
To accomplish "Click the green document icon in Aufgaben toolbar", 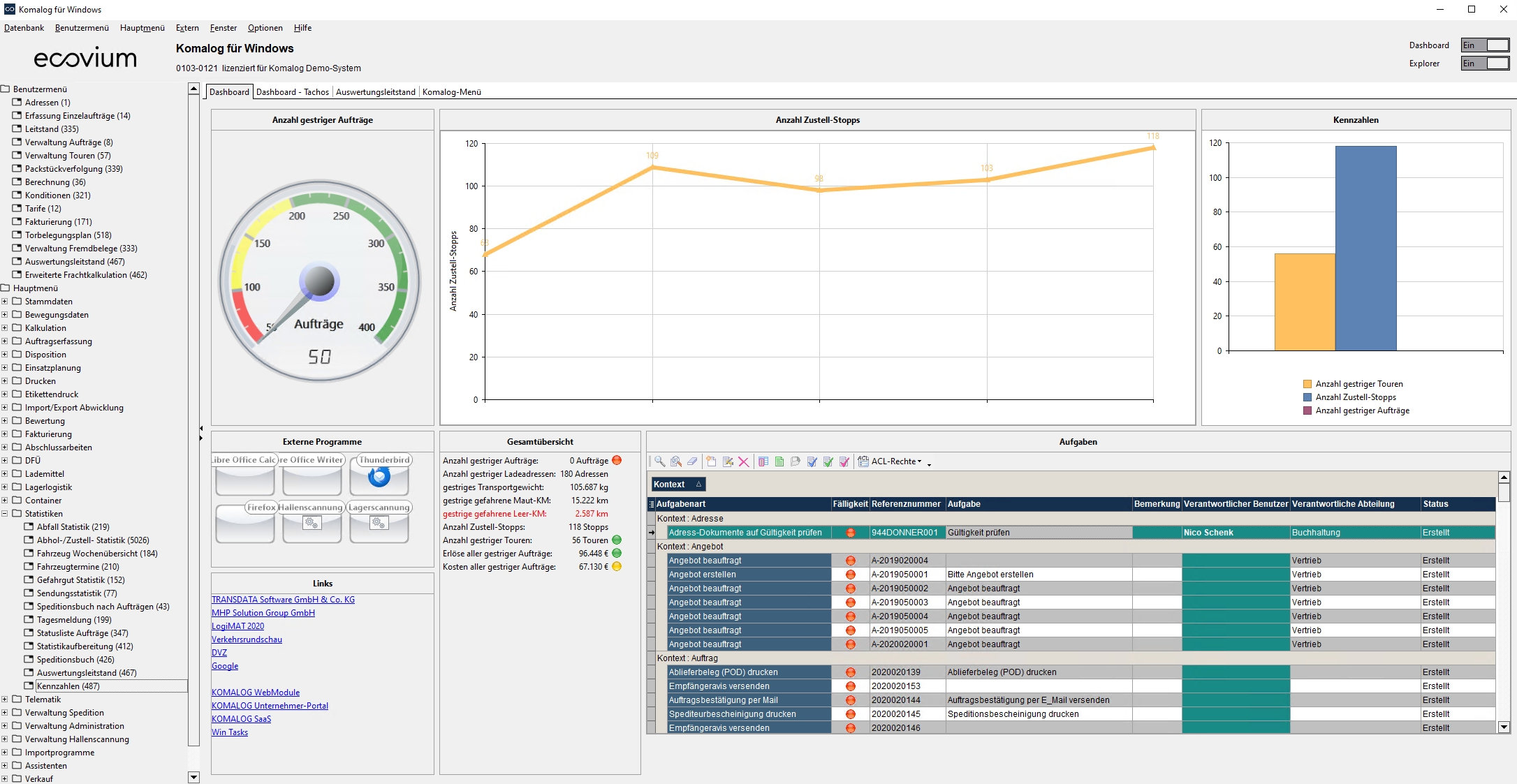I will point(779,461).
